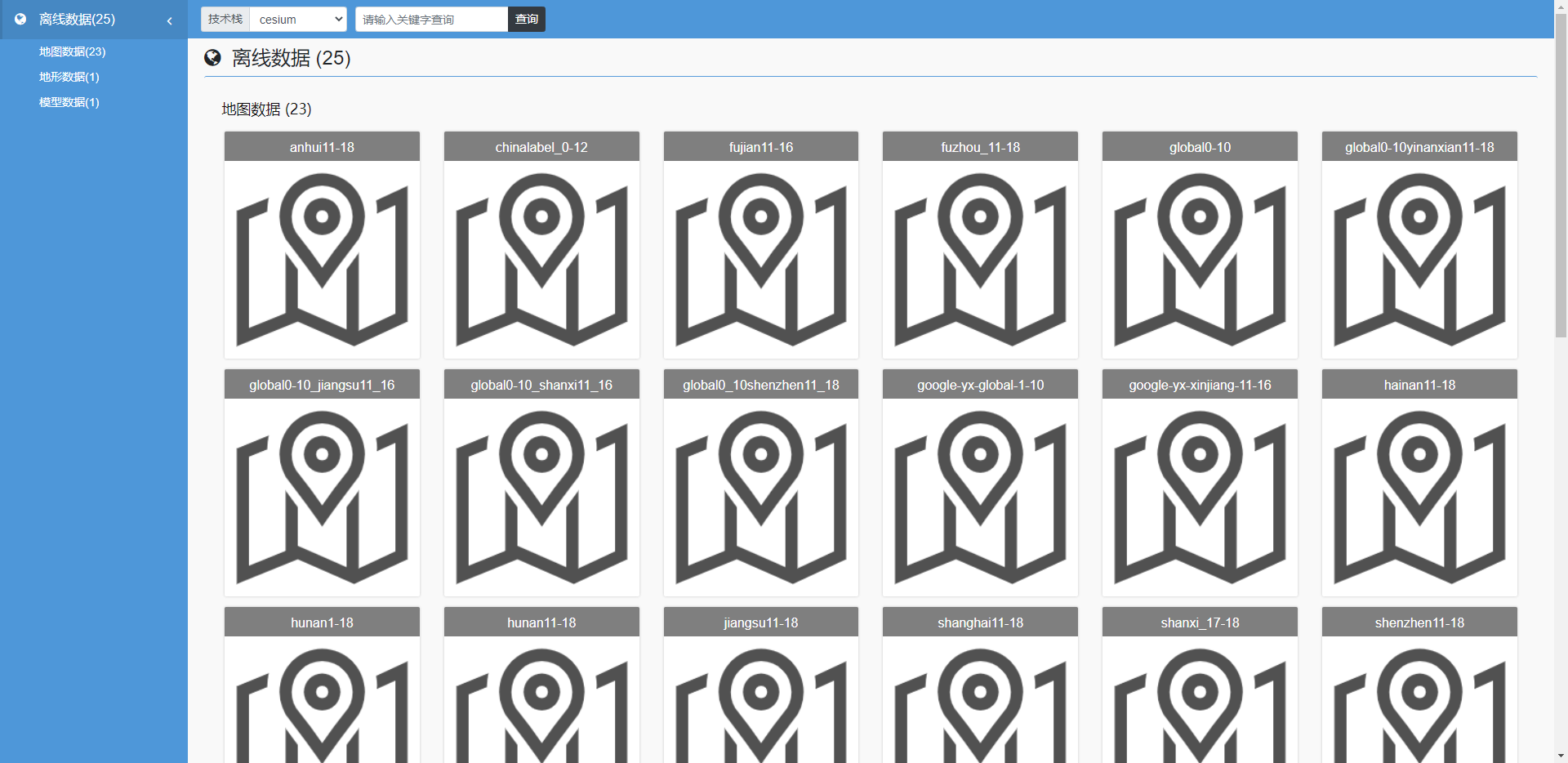Click the global0-10 card title
This screenshot has height=763, width=1568.
[x=1200, y=147]
